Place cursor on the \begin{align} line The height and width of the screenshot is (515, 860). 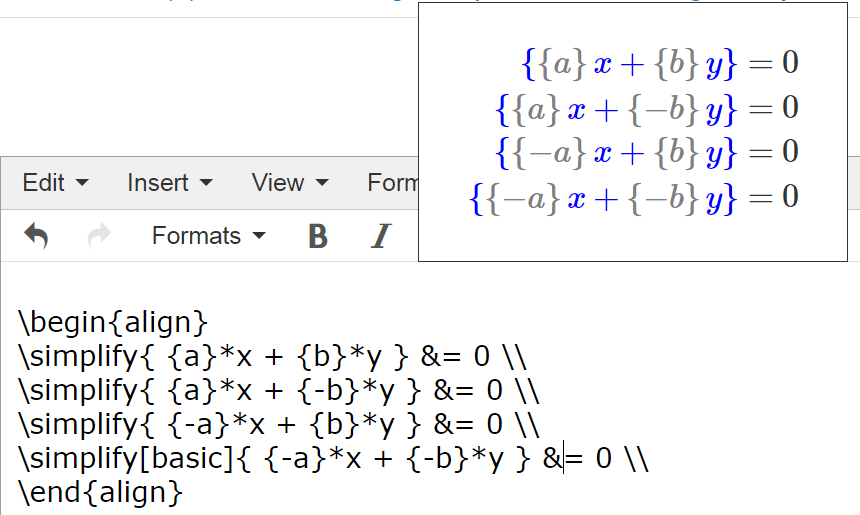[x=113, y=321]
